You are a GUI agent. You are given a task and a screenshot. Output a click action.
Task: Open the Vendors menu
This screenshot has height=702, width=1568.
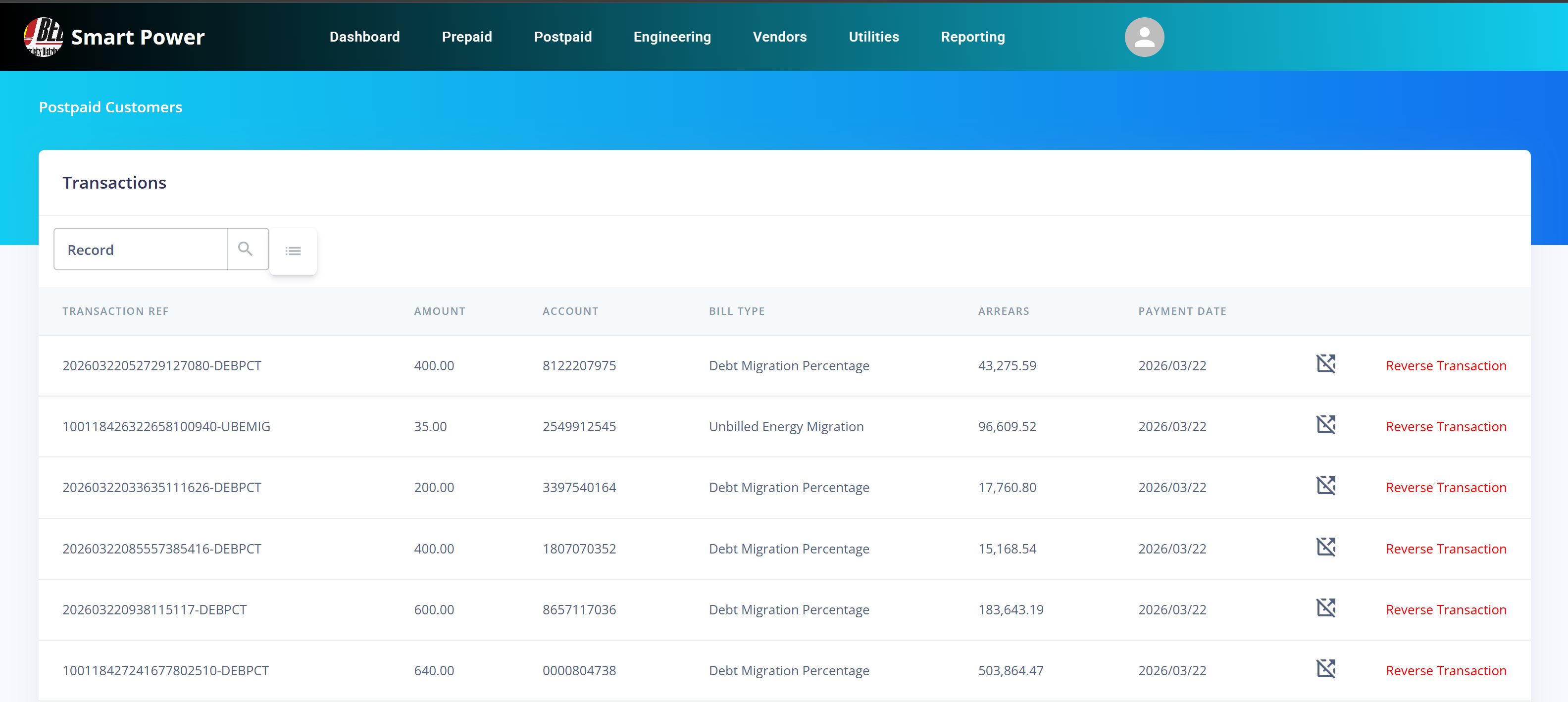tap(779, 37)
